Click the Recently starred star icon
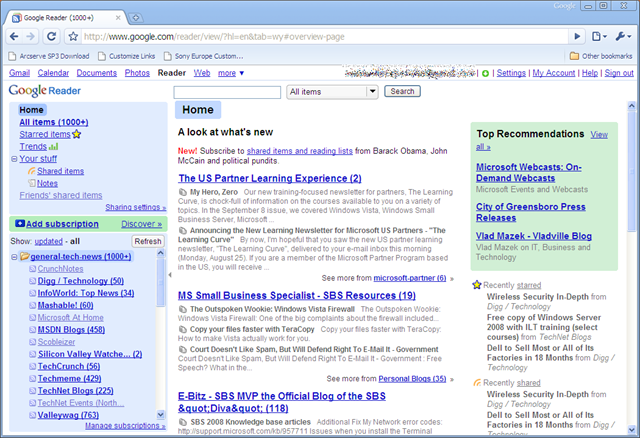The width and height of the screenshot is (640, 438). click(477, 285)
